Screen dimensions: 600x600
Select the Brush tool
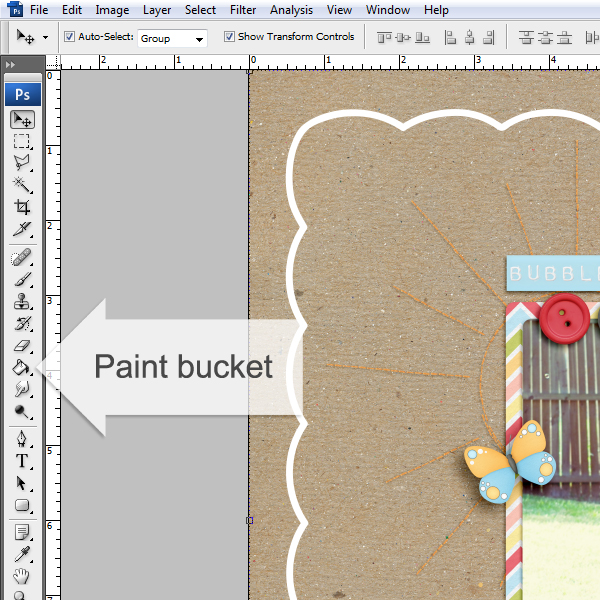point(22,279)
